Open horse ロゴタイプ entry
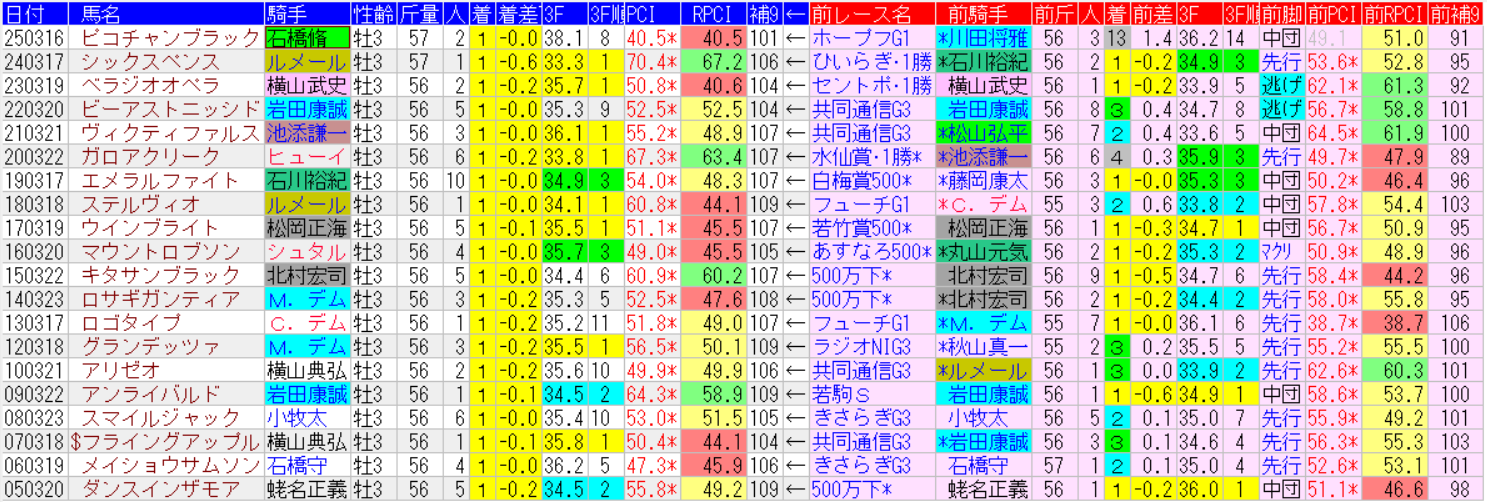Image resolution: width=1487 pixels, height=502 pixels. 135,322
